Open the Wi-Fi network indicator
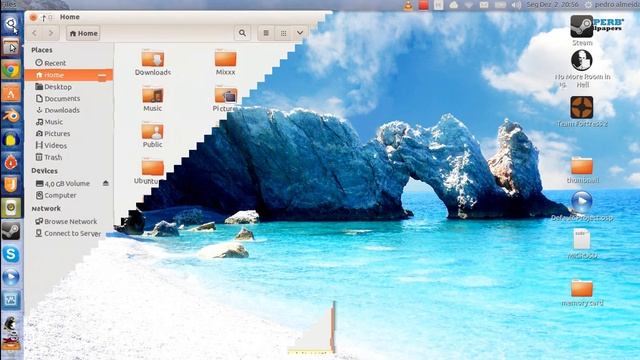The width and height of the screenshot is (640, 360). coord(469,5)
